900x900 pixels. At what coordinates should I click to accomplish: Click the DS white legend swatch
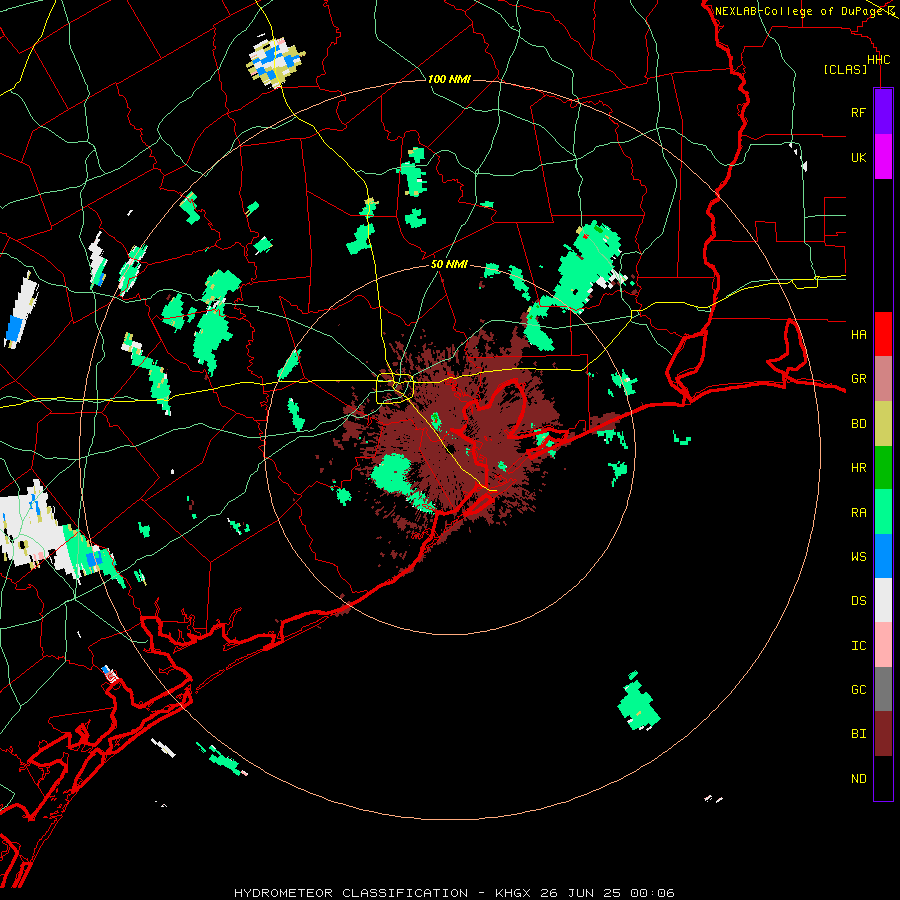click(883, 600)
